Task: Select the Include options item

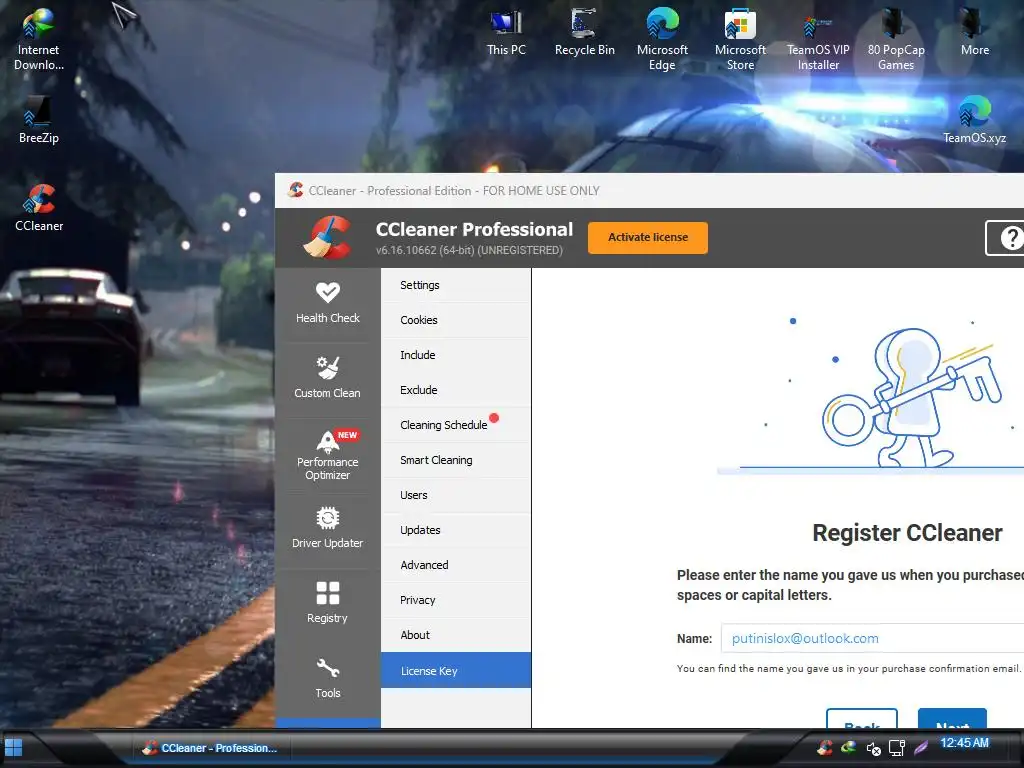Action: click(456, 355)
